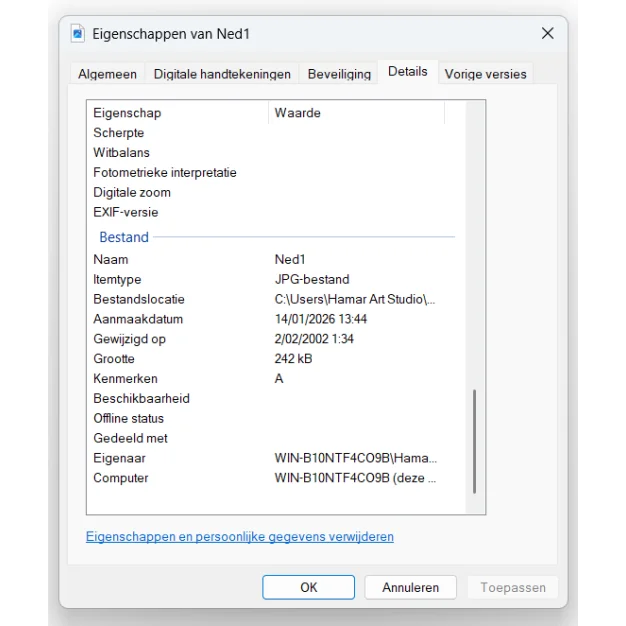Select the Beveiliging tab
This screenshot has height=626, width=626.
pyautogui.click(x=339, y=74)
